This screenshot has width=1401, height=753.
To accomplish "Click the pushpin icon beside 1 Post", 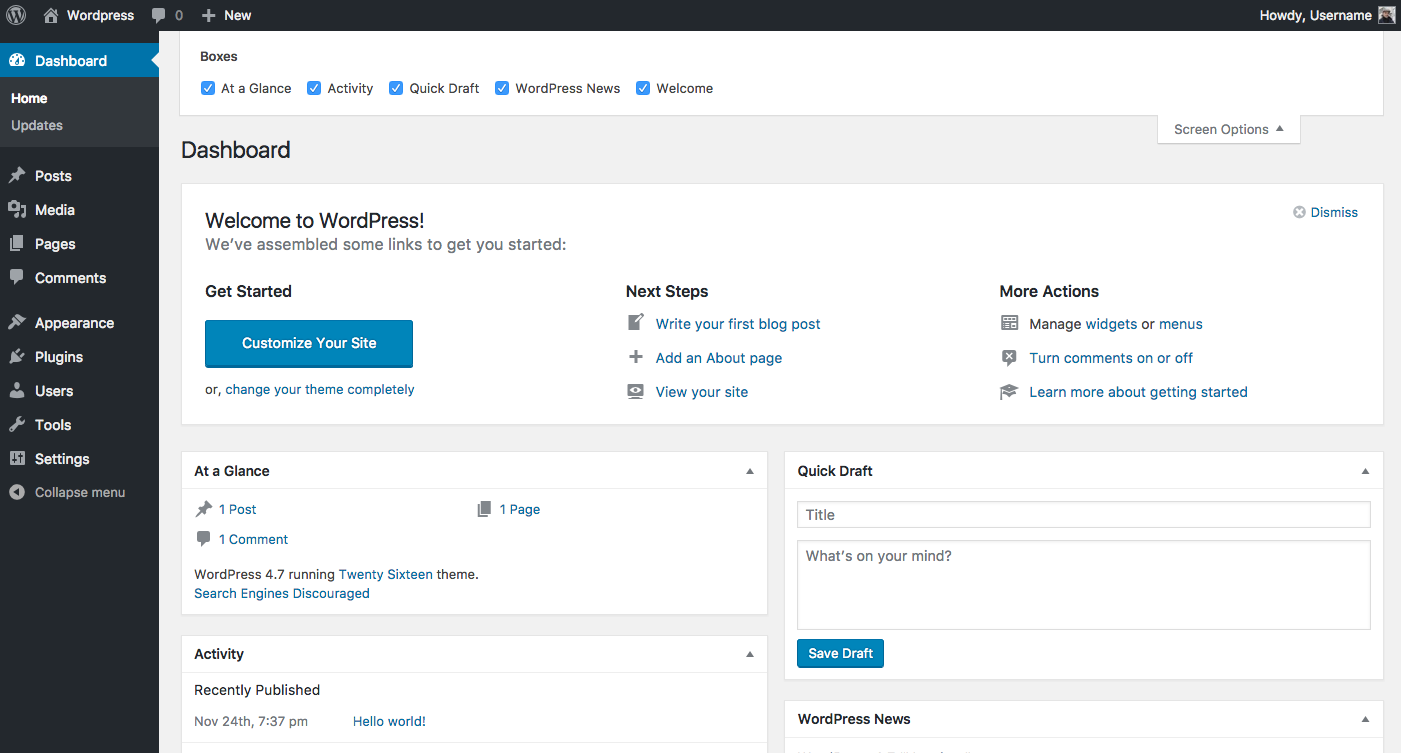I will click(x=204, y=509).
